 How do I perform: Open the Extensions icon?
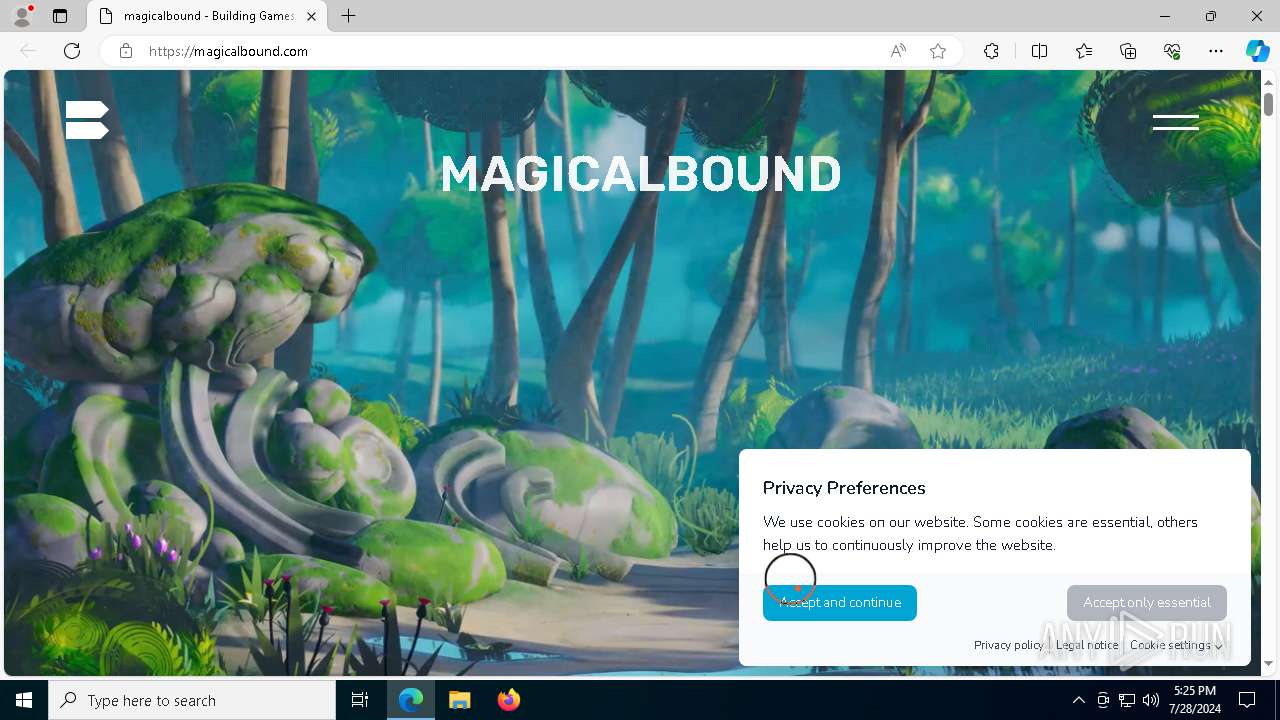[991, 51]
